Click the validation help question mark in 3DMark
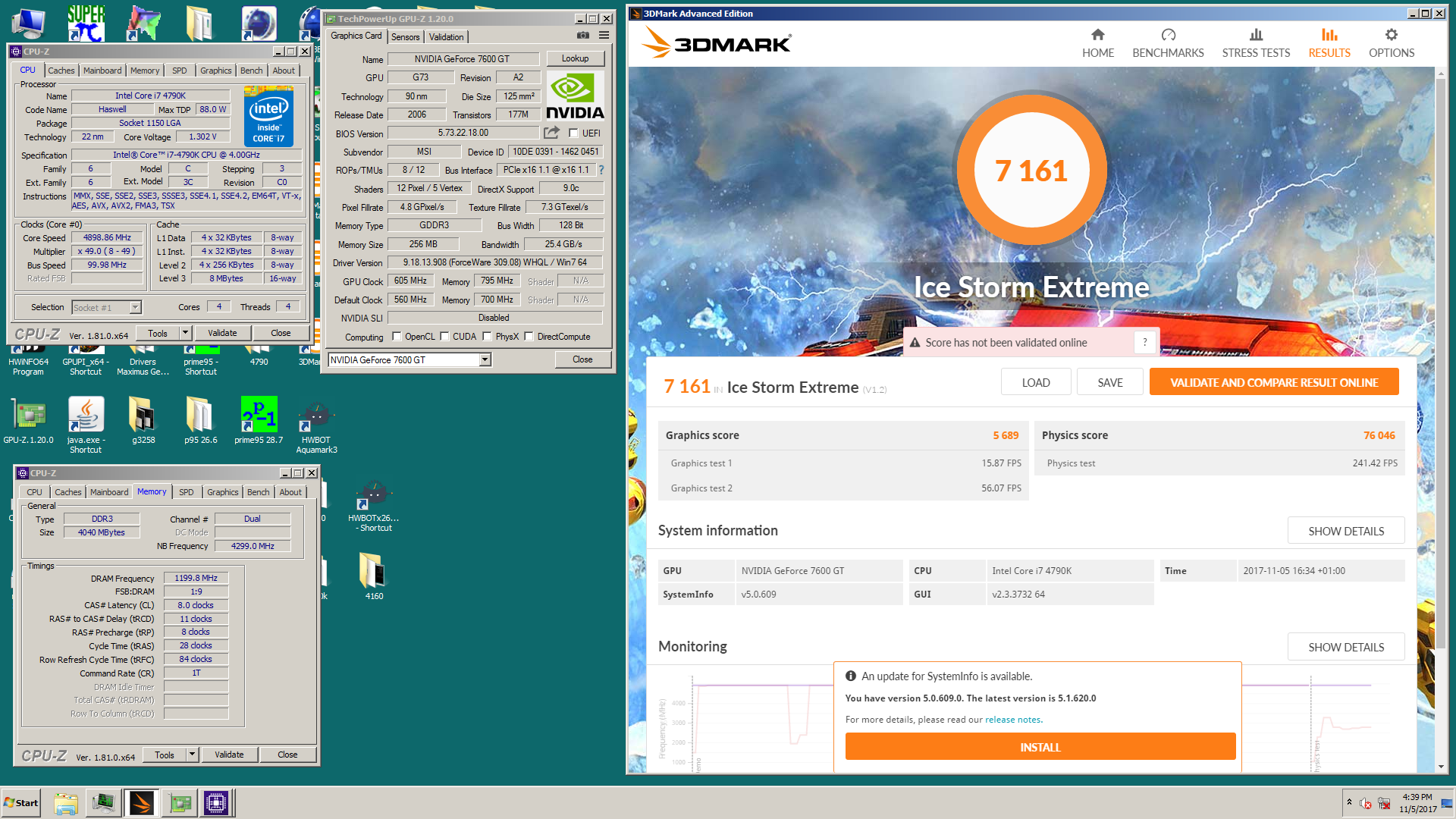The image size is (1456, 819). click(1145, 343)
